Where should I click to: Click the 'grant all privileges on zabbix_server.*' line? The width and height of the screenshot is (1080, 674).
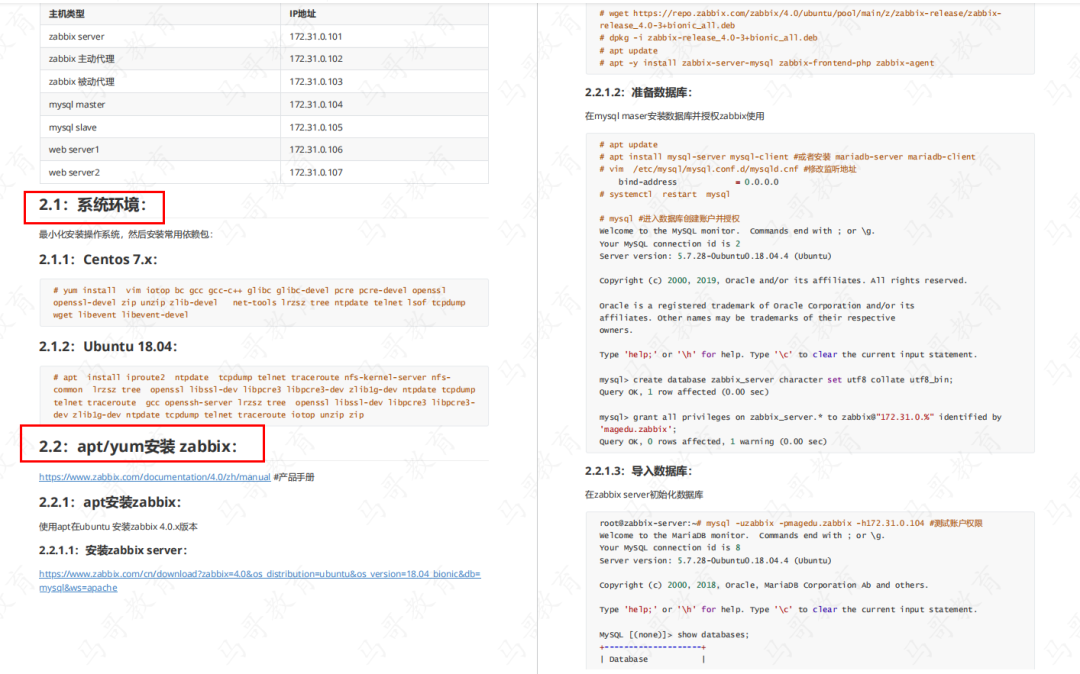click(800, 417)
